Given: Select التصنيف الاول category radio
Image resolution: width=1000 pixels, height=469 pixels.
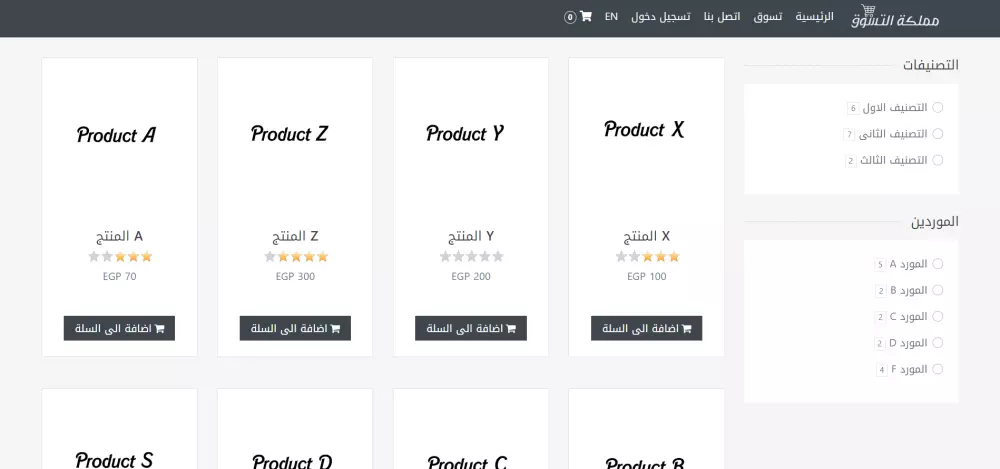Looking at the screenshot, I should (938, 107).
